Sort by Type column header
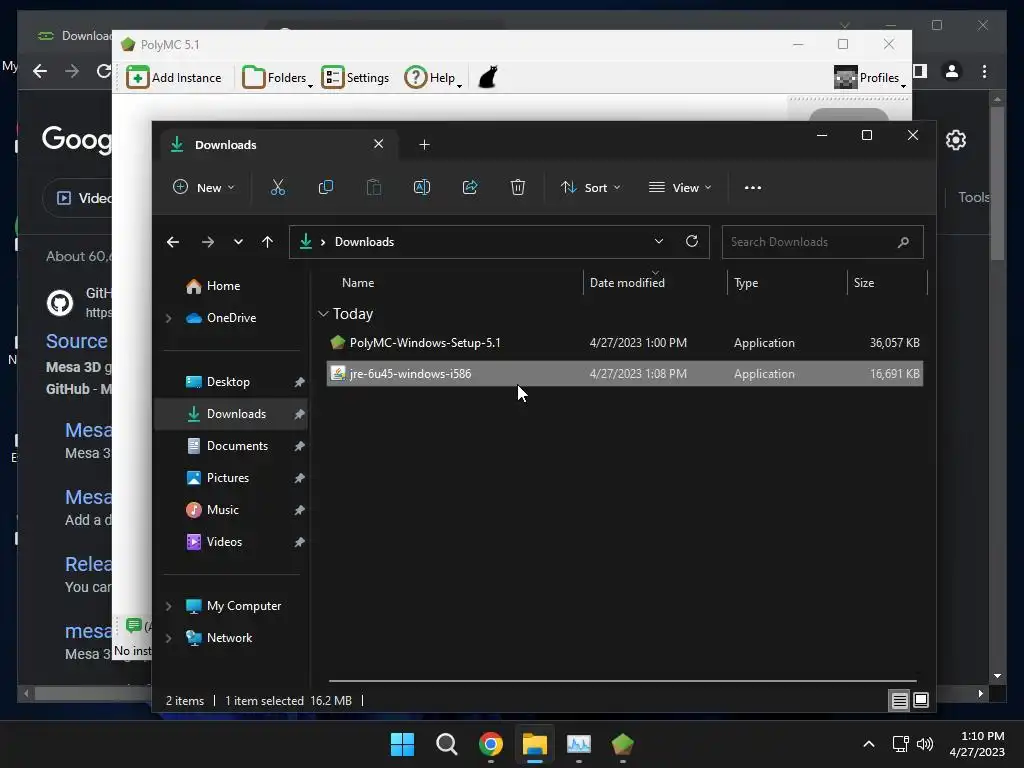 [746, 283]
